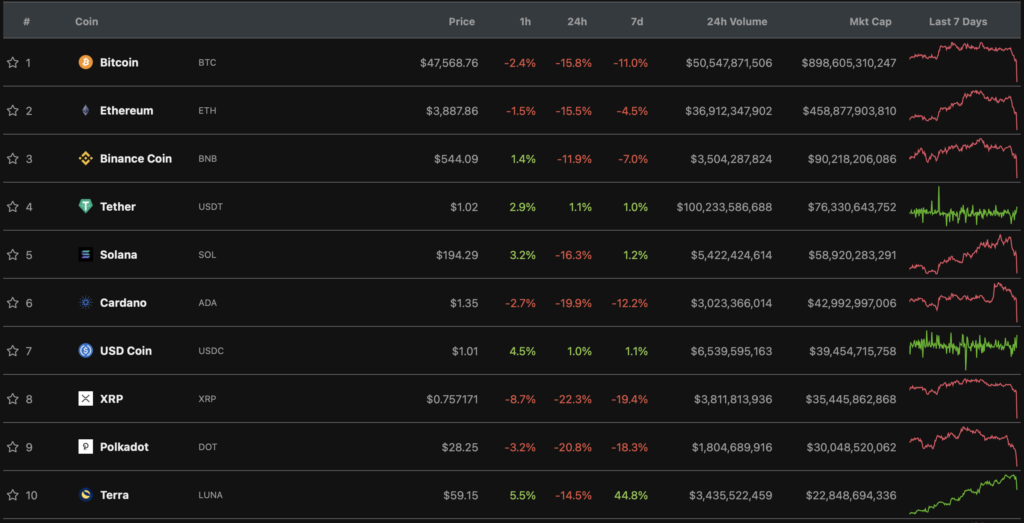1024x523 pixels.
Task: Open the Terra coin name link
Action: 114,495
